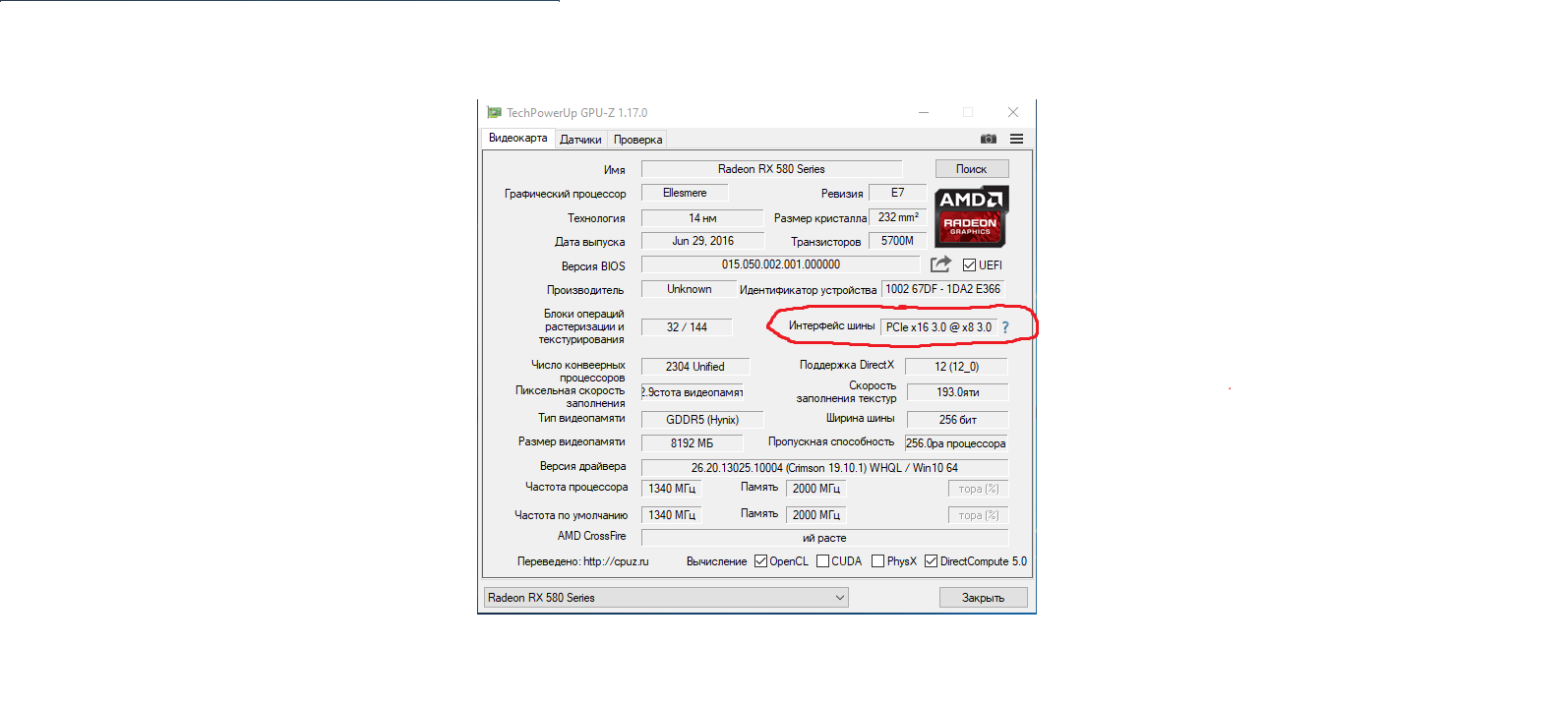Viewport: 1568px width, 703px height.
Task: Click the PCIe x16 3.0 @ x8 3.0 field
Action: (x=938, y=327)
